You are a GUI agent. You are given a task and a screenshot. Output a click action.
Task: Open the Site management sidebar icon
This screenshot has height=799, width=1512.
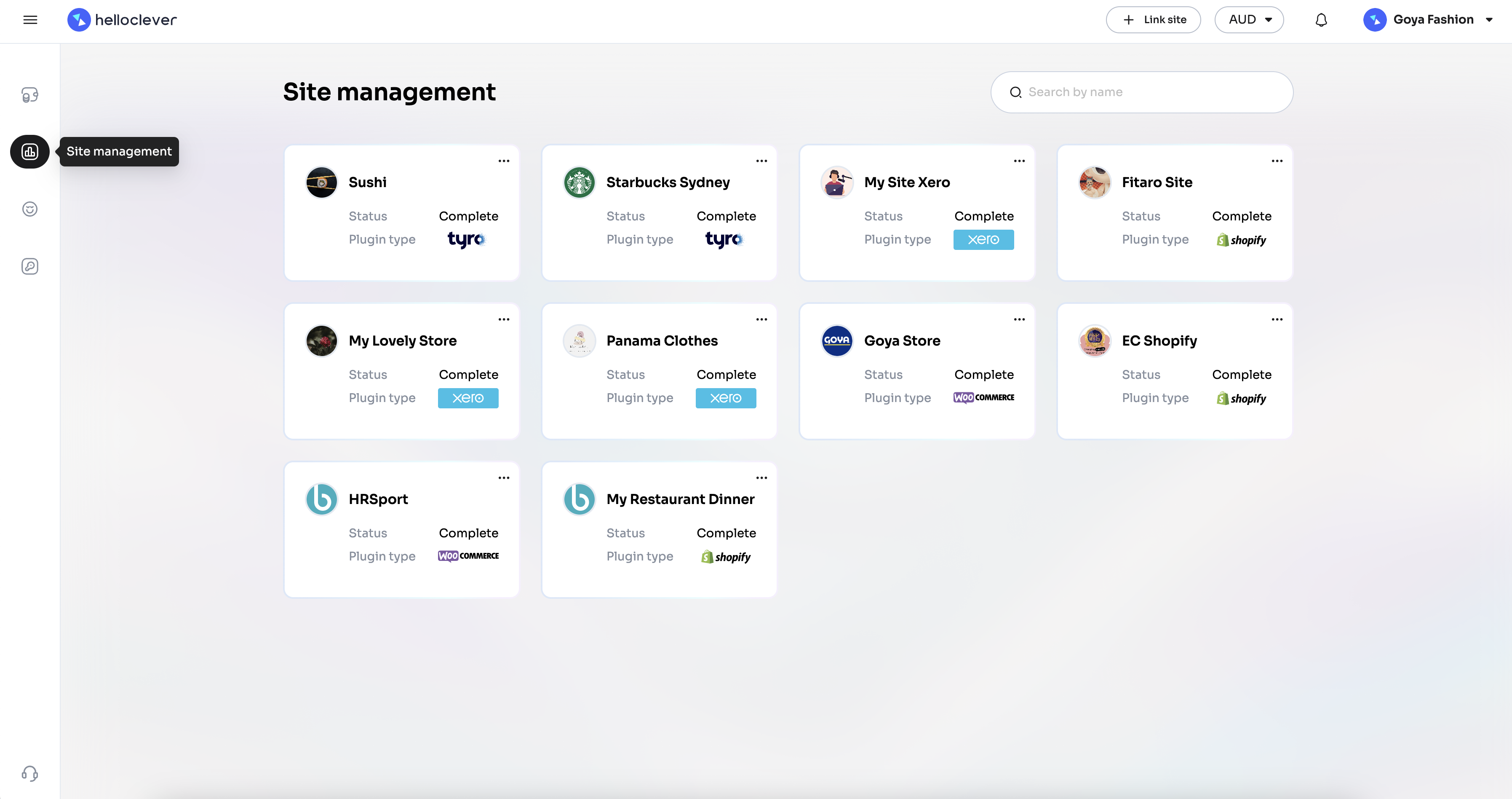30,152
